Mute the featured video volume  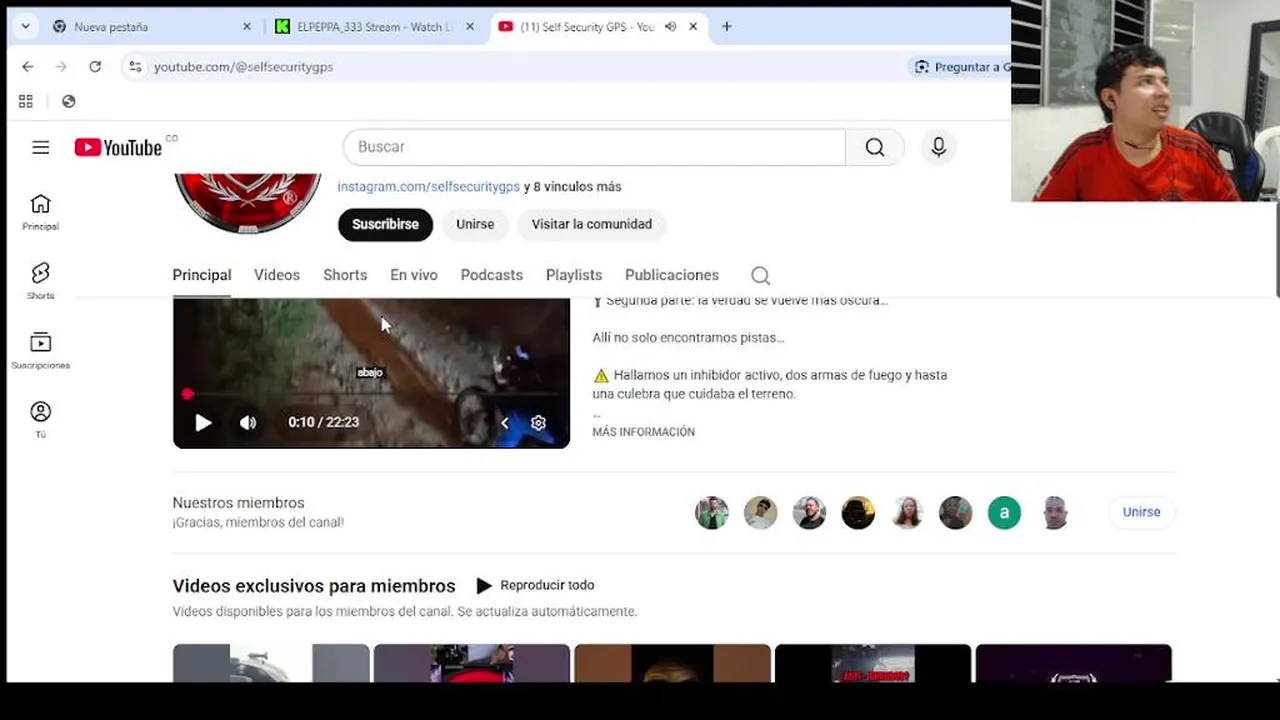(x=248, y=422)
